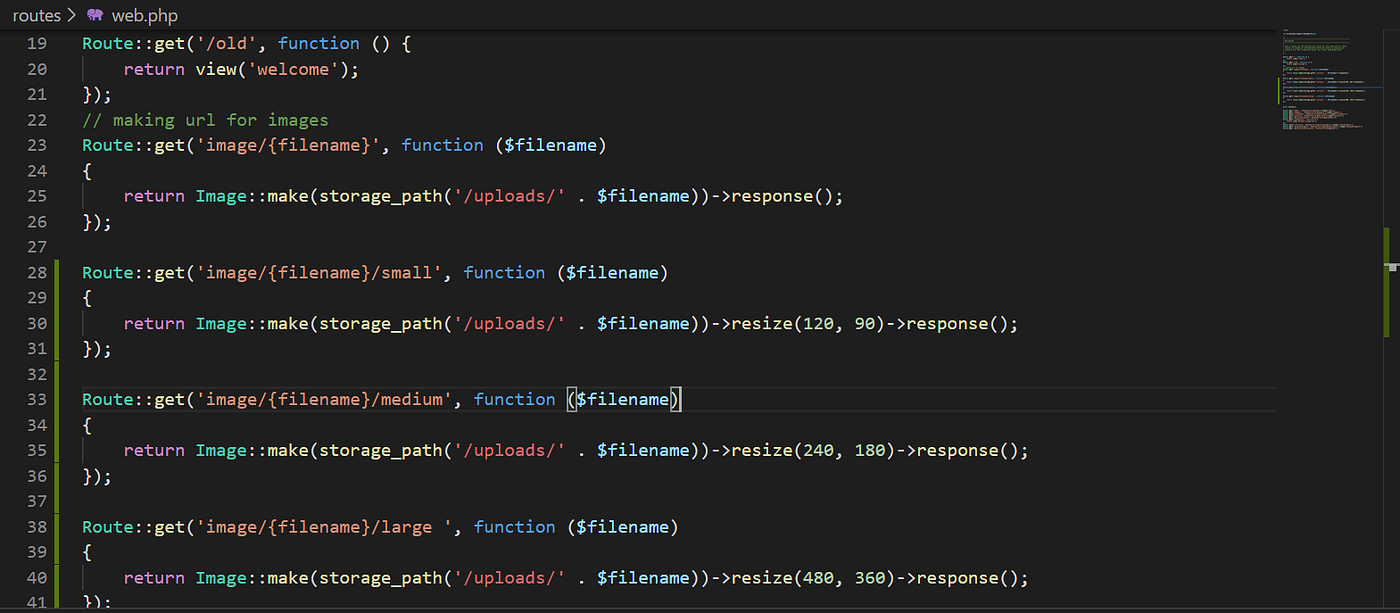This screenshot has width=1400, height=613.
Task: Click the 'welcome' string on line 20
Action: coord(293,69)
